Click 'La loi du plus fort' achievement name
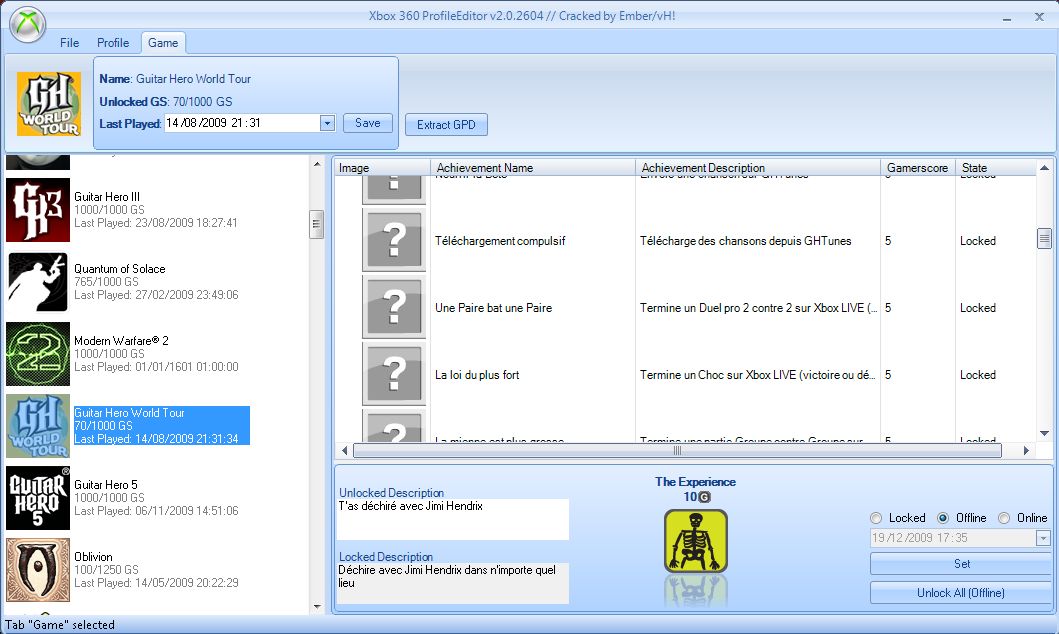This screenshot has width=1059, height=634. point(477,375)
